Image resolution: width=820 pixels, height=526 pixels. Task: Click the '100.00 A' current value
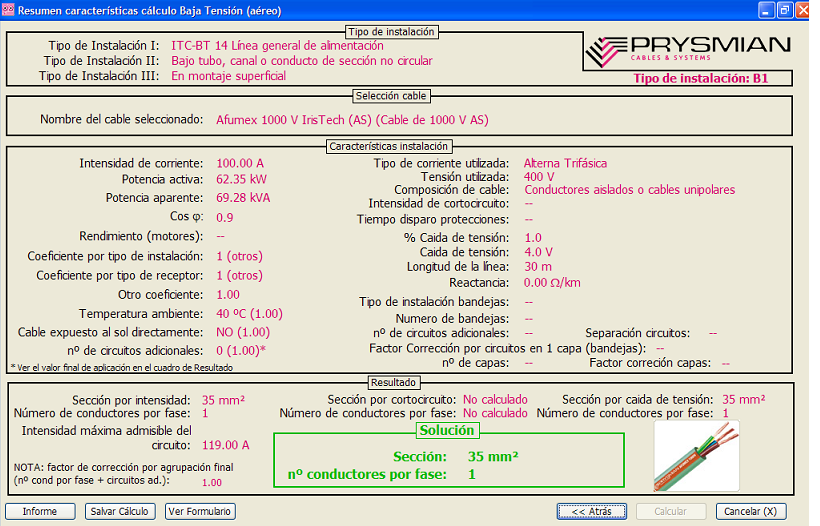240,163
